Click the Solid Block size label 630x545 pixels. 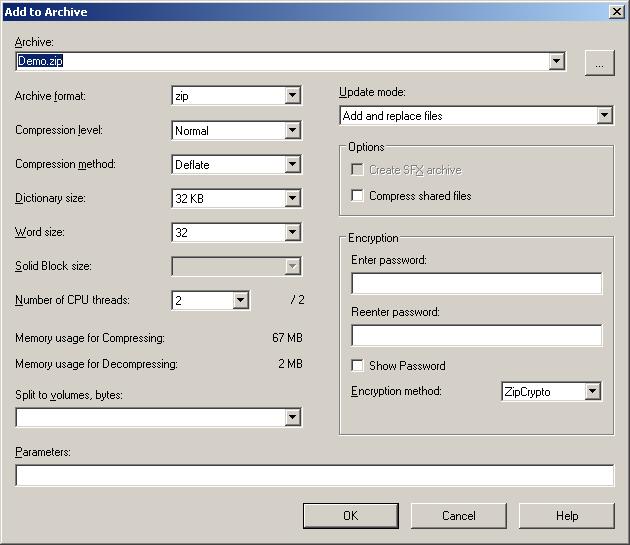[53, 266]
